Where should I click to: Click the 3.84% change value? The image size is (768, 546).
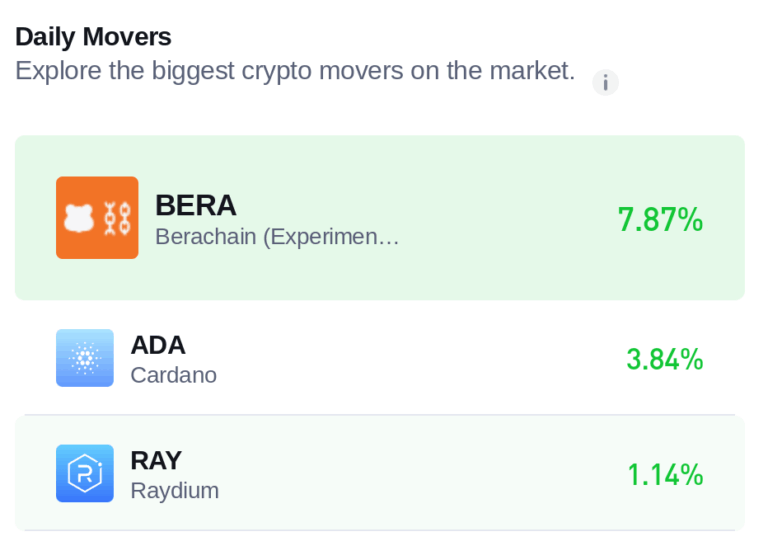click(665, 359)
